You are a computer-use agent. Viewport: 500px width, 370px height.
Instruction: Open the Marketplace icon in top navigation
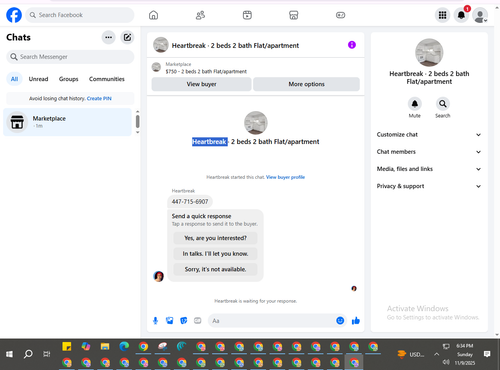(x=294, y=15)
